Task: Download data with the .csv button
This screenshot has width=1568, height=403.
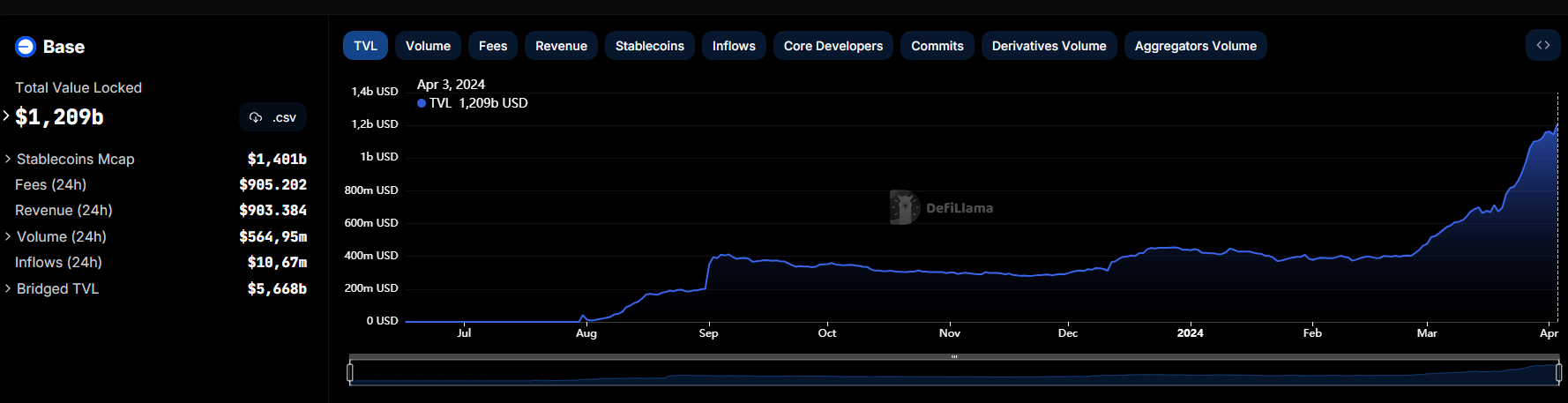Action: [x=273, y=117]
